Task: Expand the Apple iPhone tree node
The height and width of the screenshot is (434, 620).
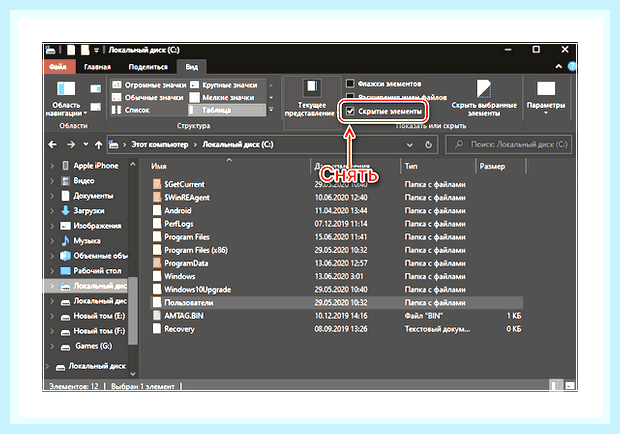Action: click(52, 166)
